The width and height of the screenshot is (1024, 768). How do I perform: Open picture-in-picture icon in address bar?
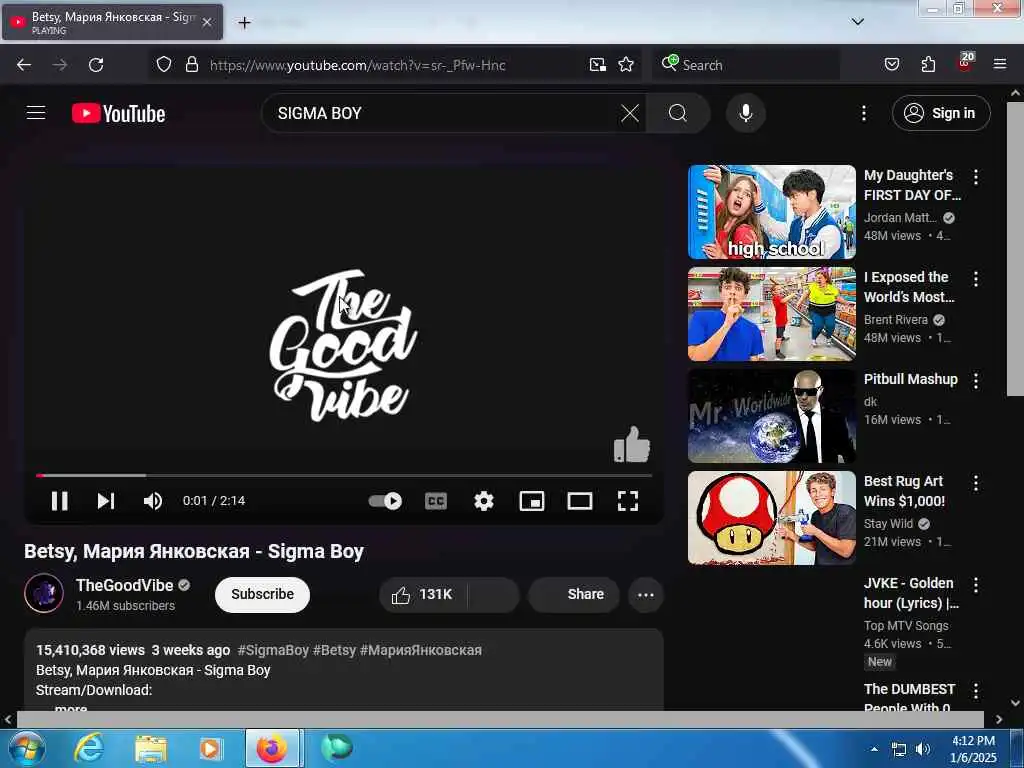click(x=597, y=65)
